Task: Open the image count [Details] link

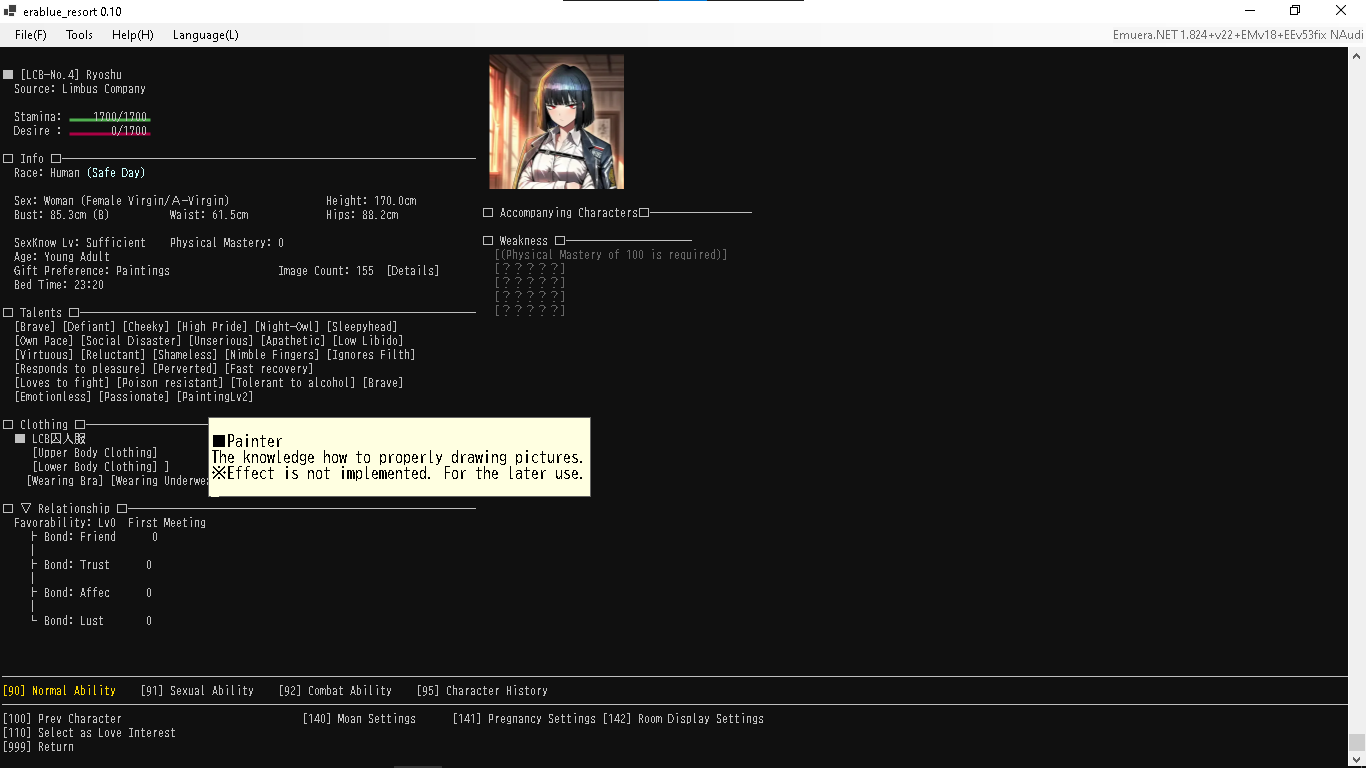Action: [x=413, y=271]
